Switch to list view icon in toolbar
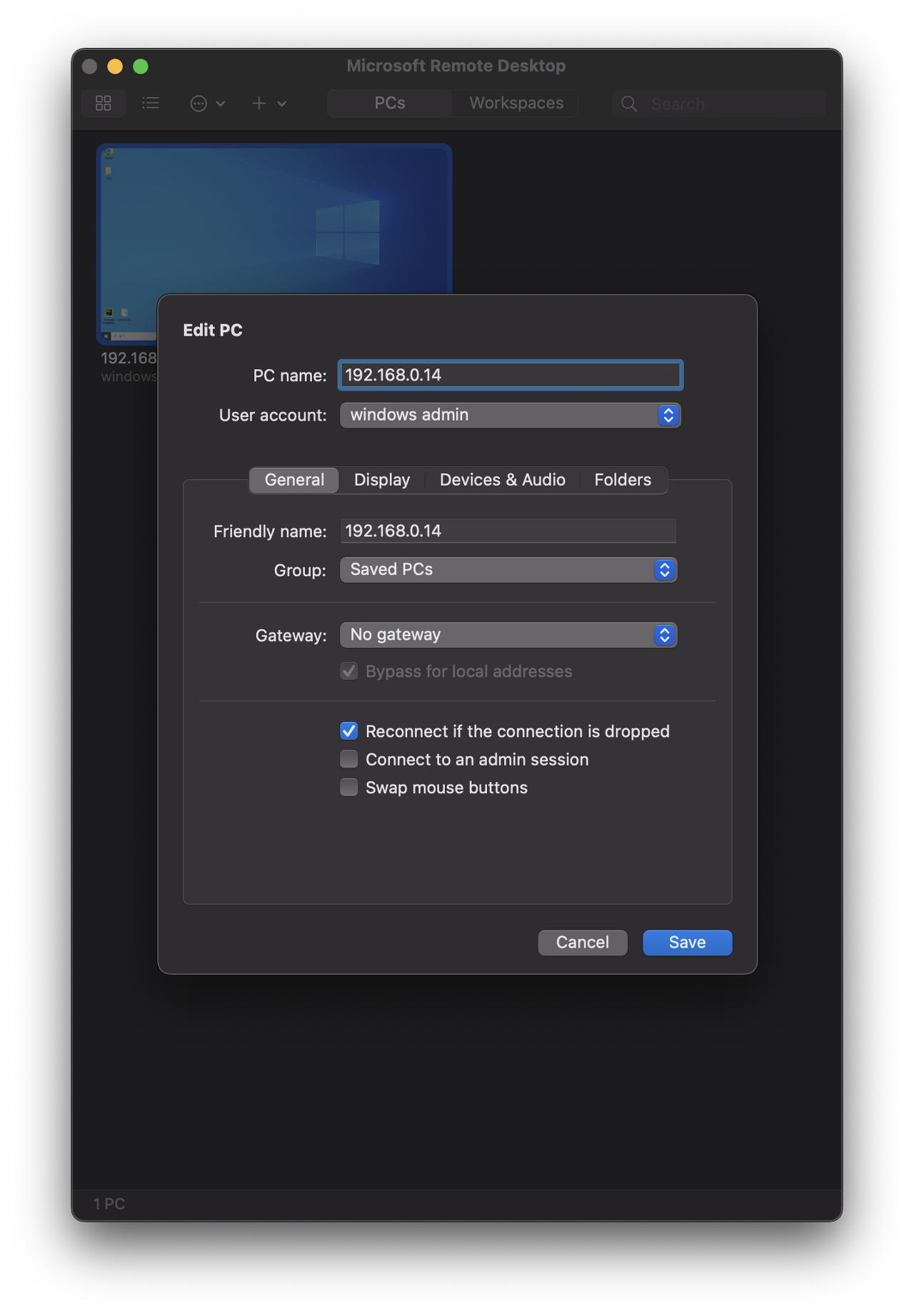The width and height of the screenshot is (914, 1316). point(151,104)
